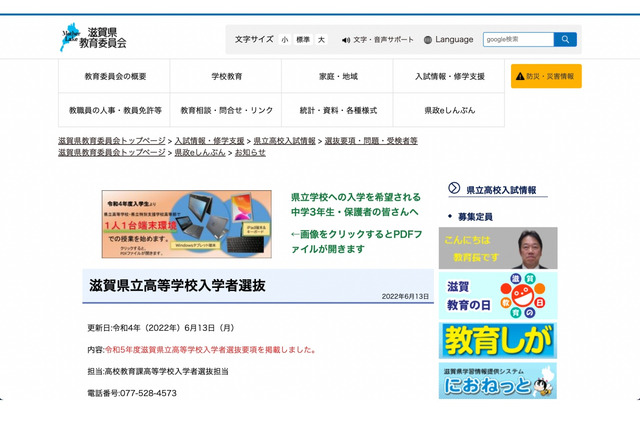The image size is (640, 426).
Task: Click the circled arrow next to 県立高校入試情報
Action: point(454,188)
